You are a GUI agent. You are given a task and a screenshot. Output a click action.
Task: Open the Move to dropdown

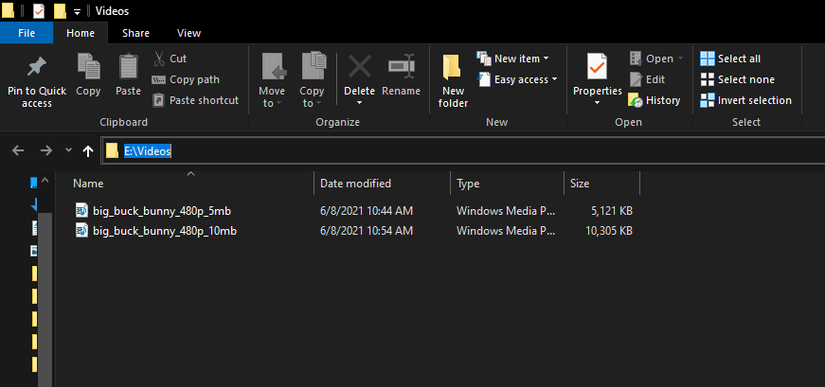click(x=271, y=80)
